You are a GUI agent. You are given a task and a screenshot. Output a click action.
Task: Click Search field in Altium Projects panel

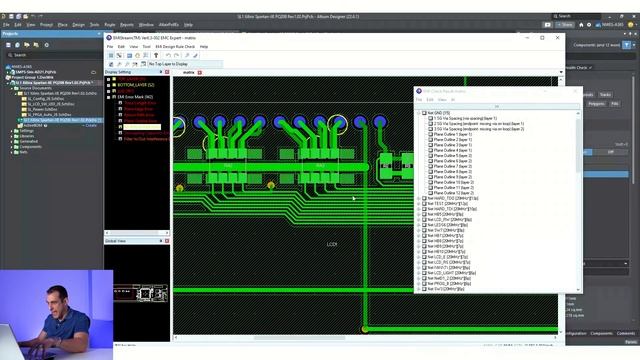(54, 55)
